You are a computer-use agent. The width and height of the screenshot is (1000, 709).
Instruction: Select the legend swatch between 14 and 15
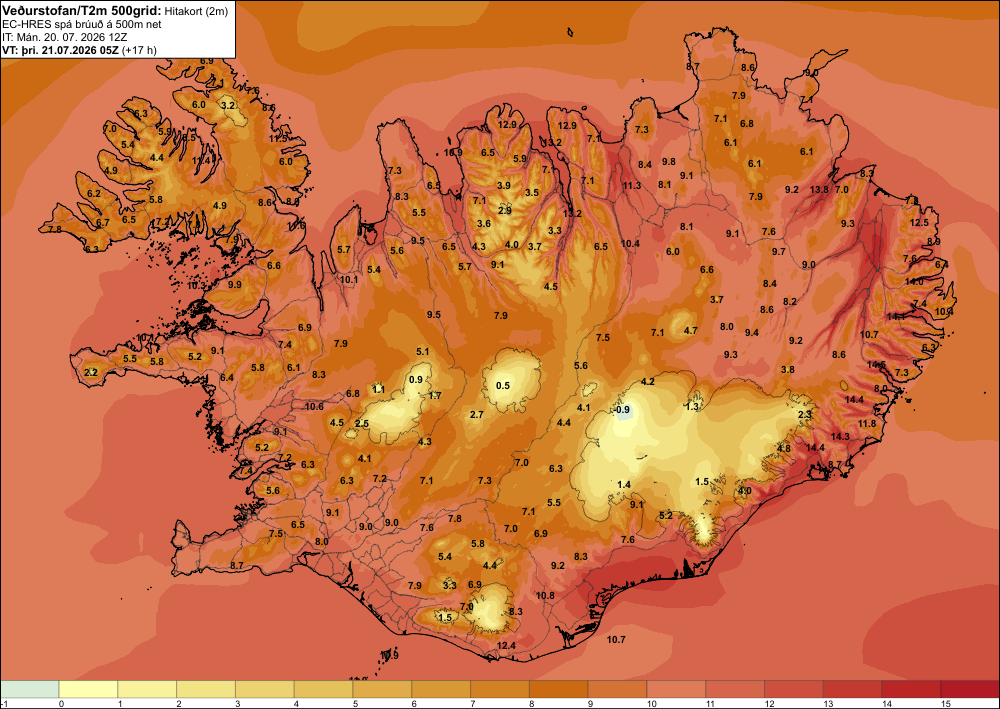pos(911,689)
